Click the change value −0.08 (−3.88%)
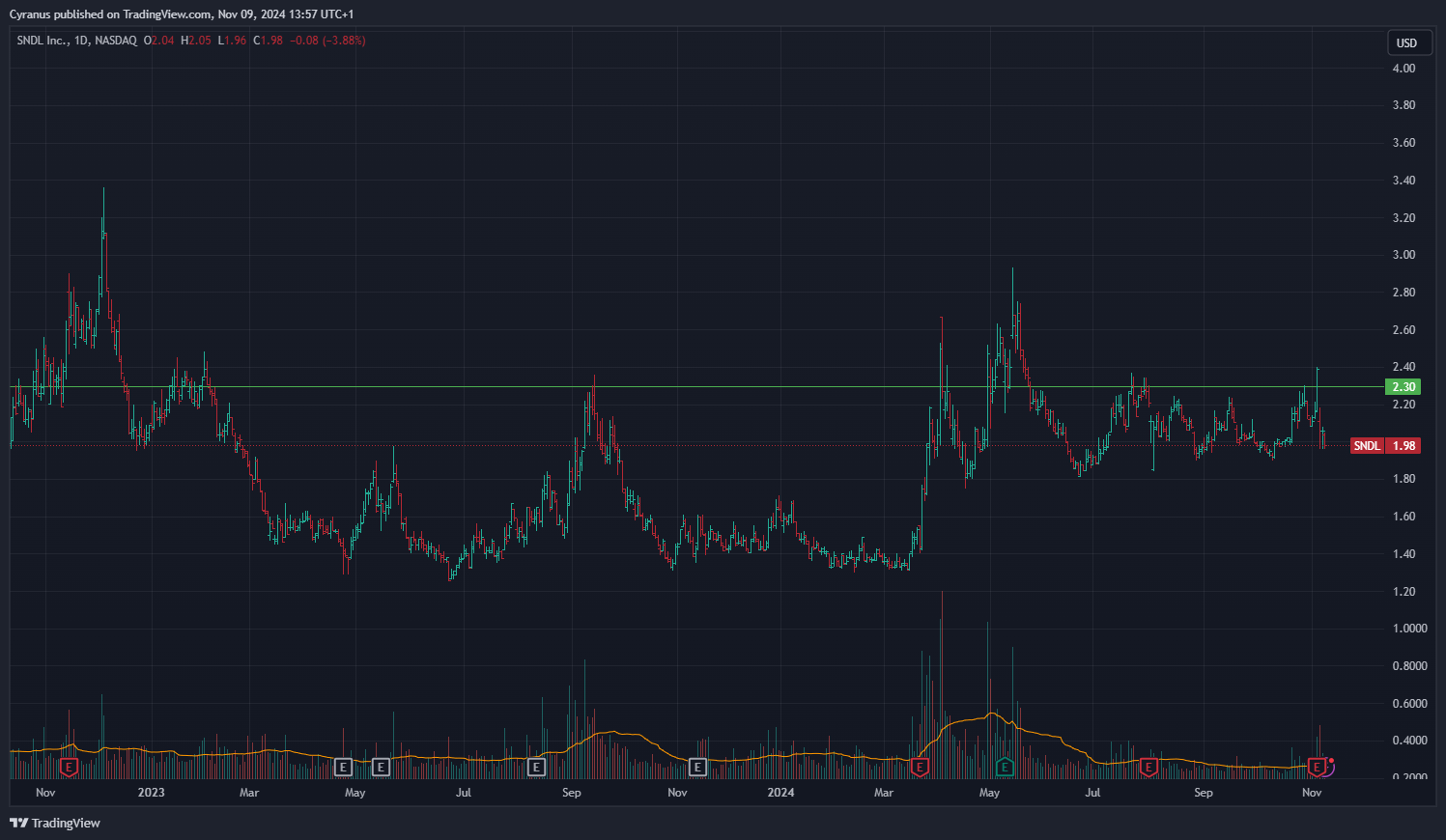1446x840 pixels. (328, 41)
